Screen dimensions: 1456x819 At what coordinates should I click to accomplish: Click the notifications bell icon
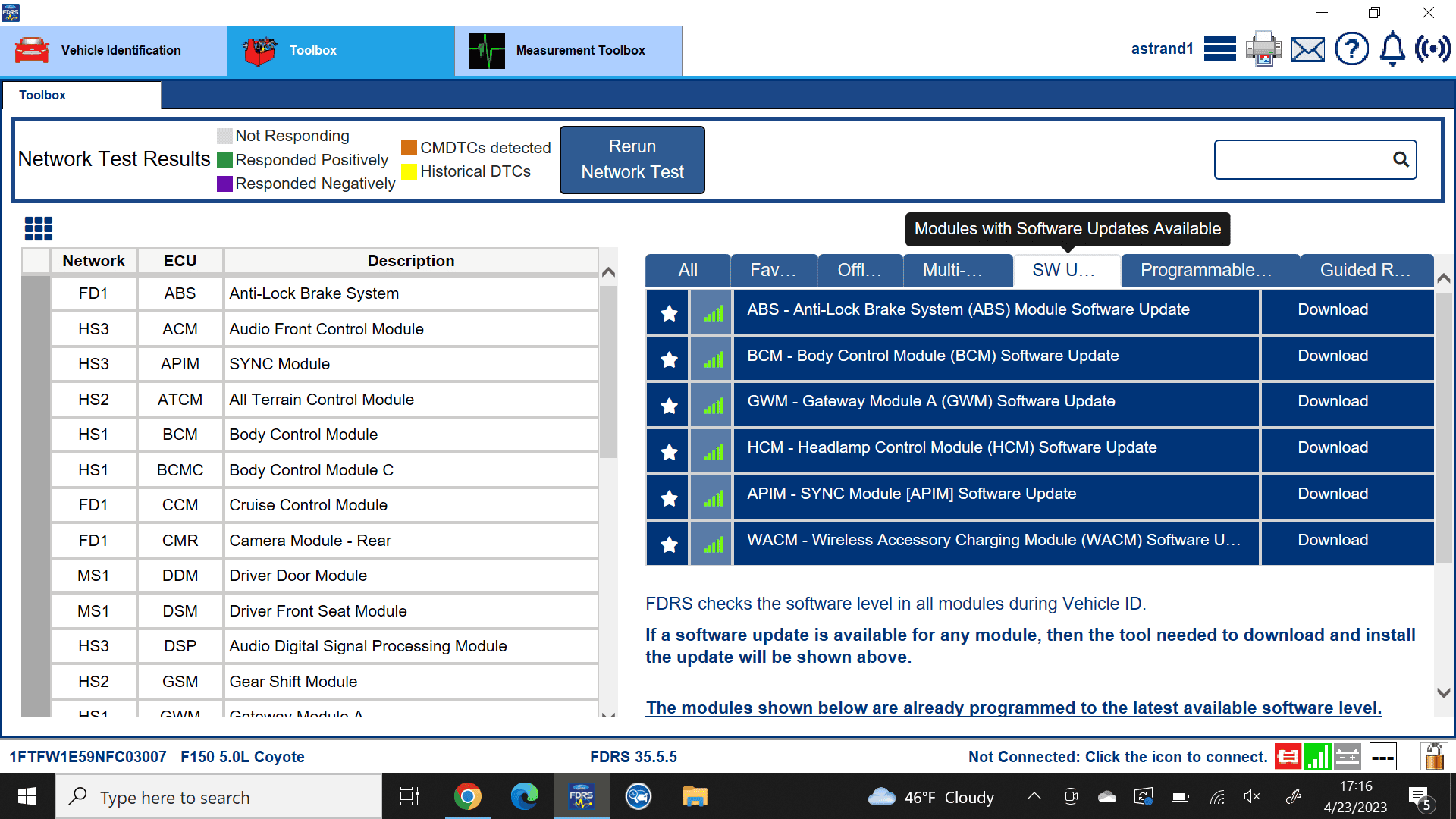coord(1392,49)
